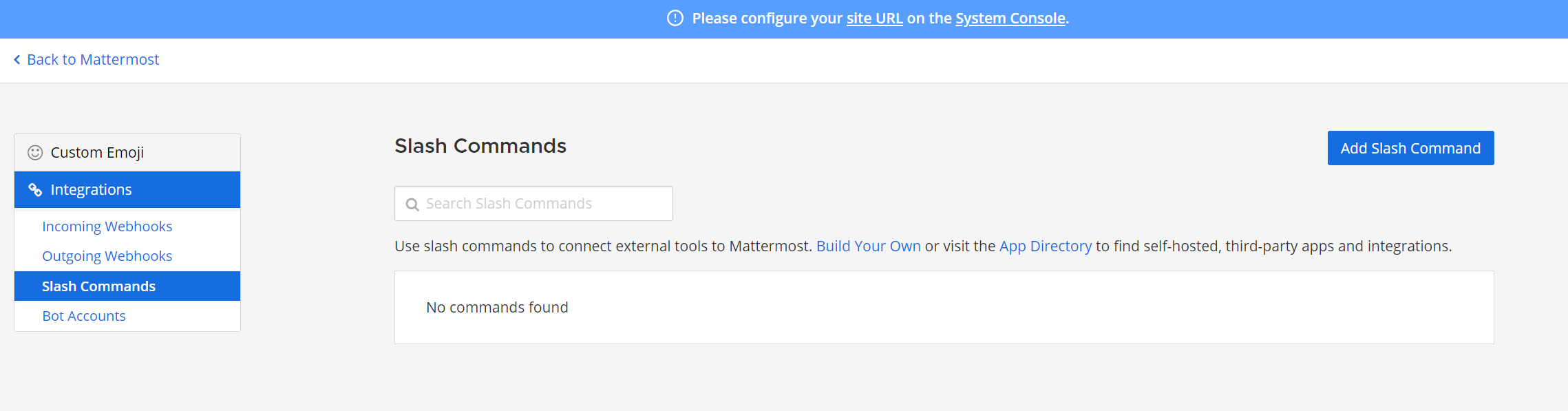This screenshot has width=1568, height=411.
Task: Open the site URL link in the banner
Action: (x=875, y=19)
